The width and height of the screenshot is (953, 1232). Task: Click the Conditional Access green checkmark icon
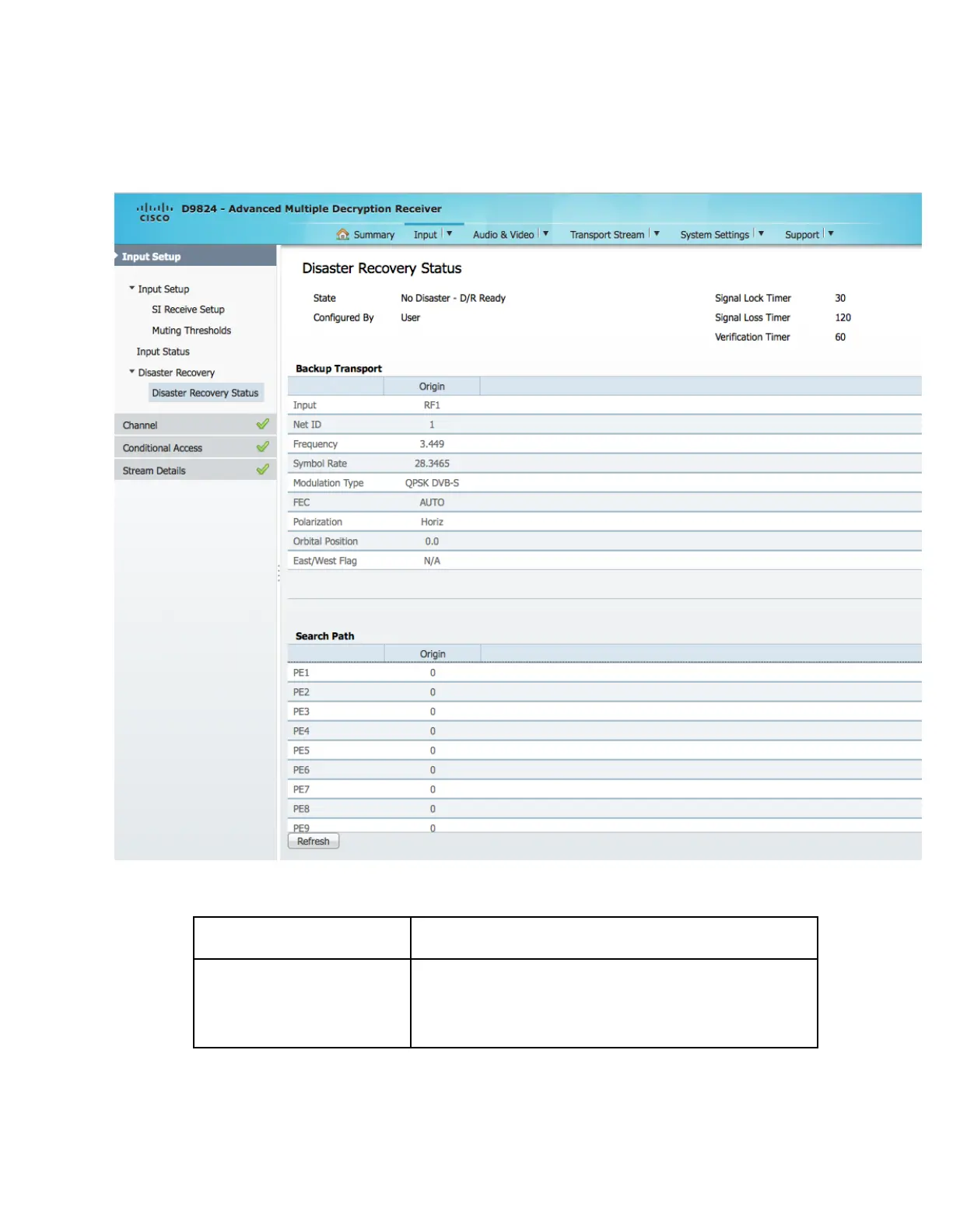point(263,446)
